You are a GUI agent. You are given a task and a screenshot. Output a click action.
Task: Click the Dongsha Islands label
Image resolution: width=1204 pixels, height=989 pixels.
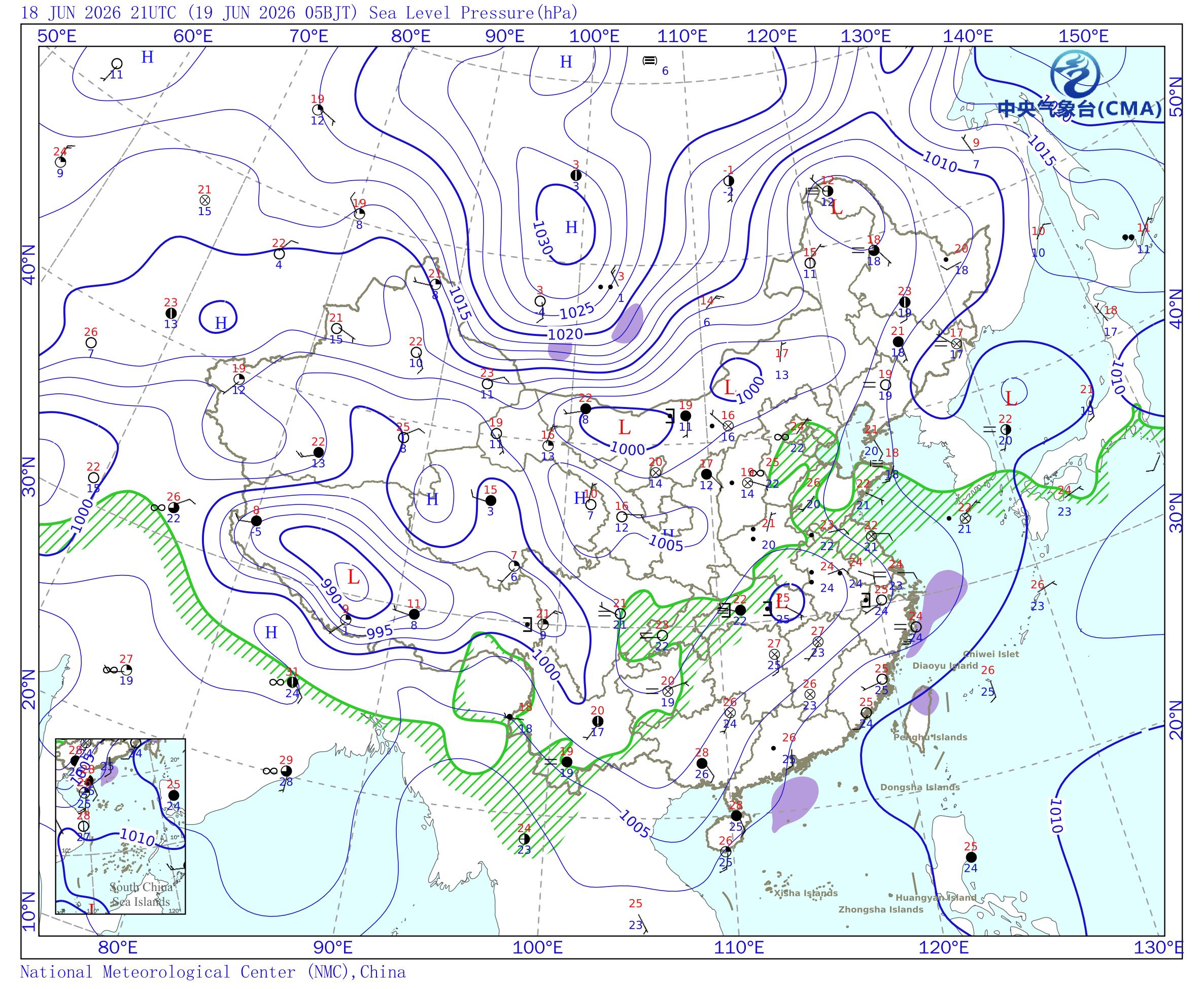[x=920, y=788]
